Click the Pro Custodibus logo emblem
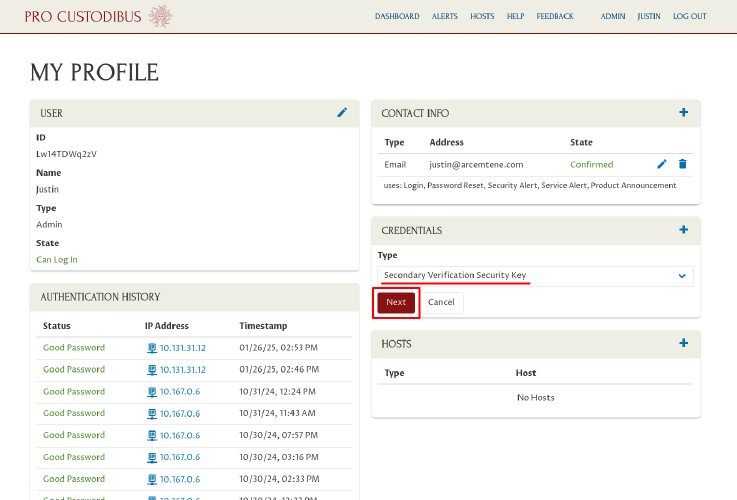The height and width of the screenshot is (500, 737). point(161,16)
